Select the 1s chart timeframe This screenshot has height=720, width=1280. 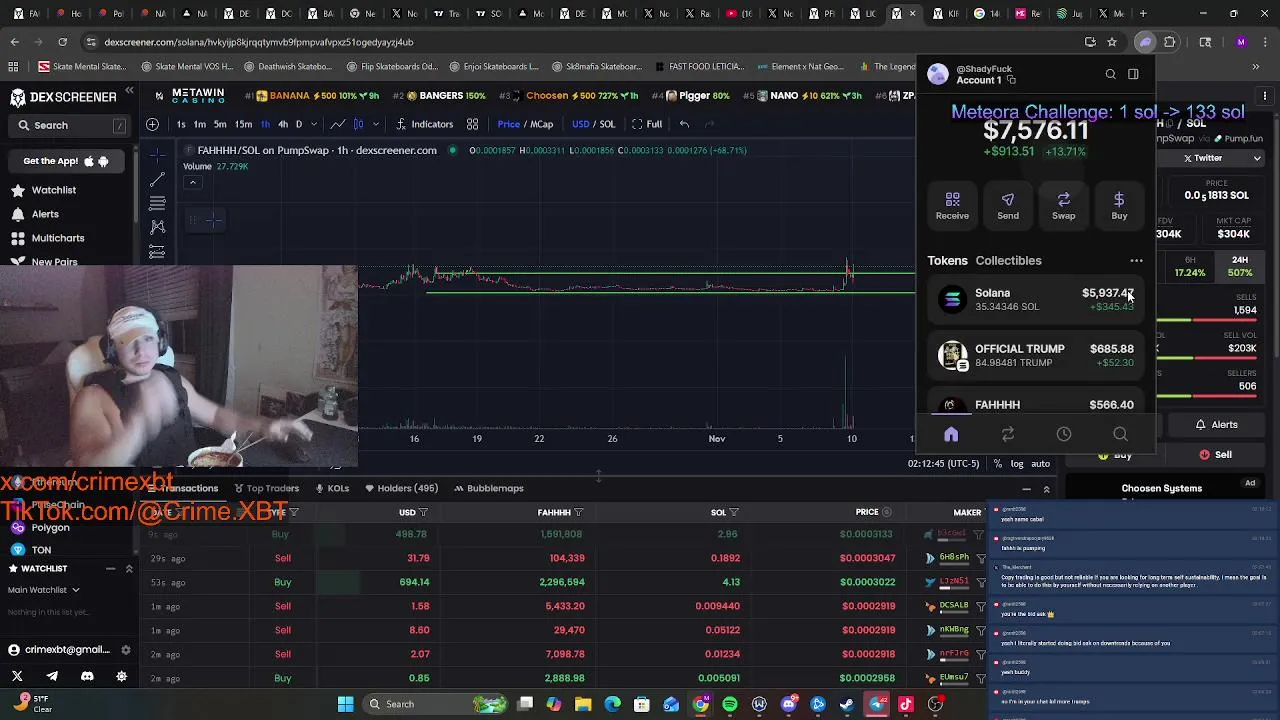tap(181, 124)
